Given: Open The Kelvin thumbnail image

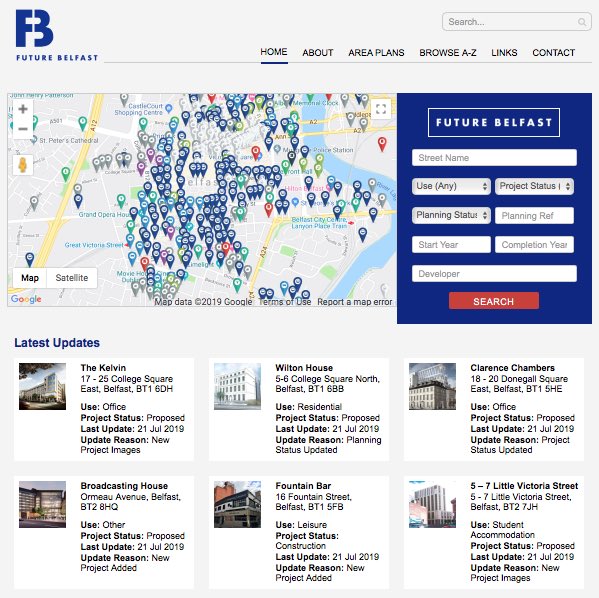Looking at the screenshot, I should click(42, 386).
